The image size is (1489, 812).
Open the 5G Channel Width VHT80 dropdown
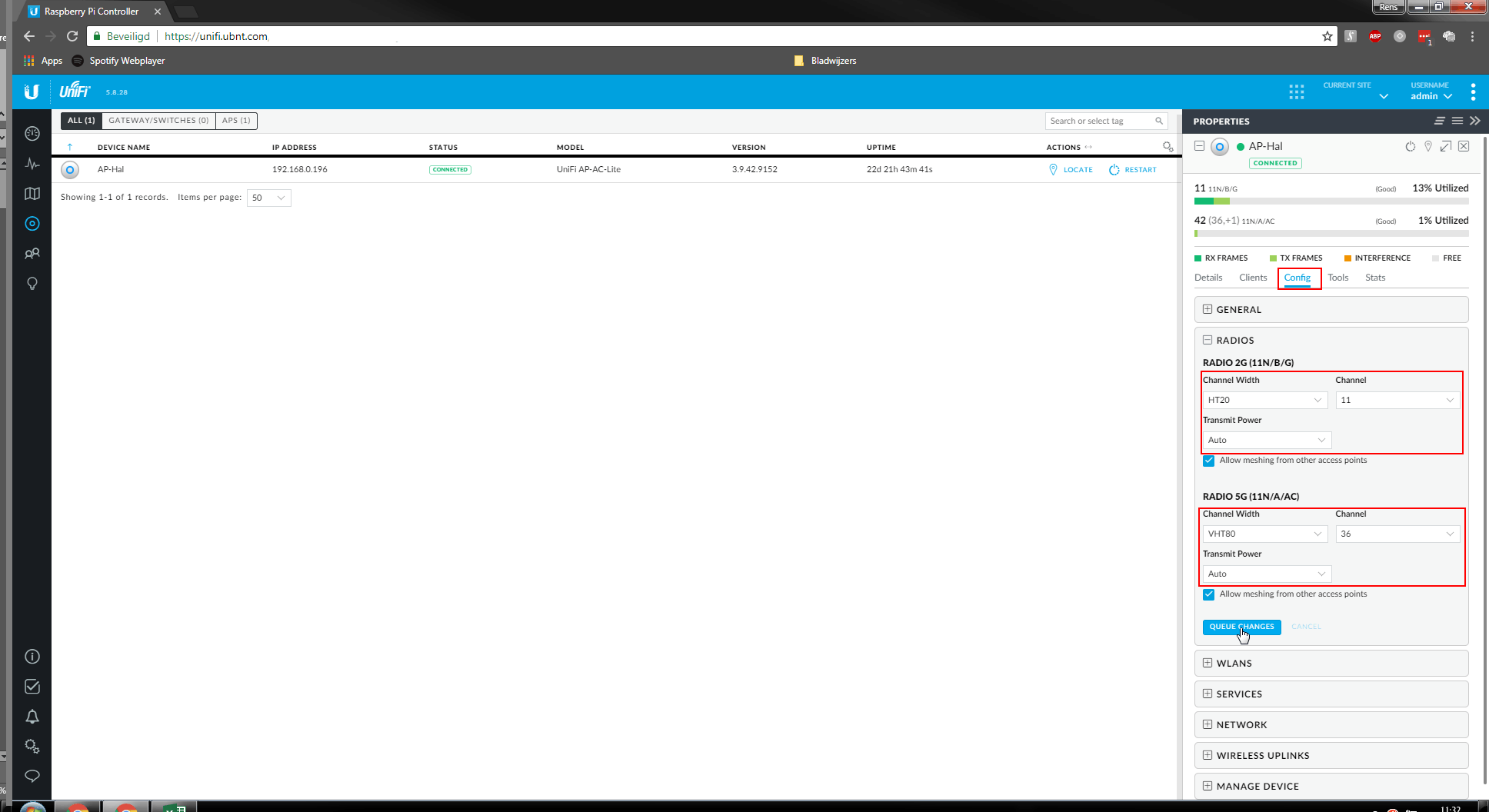click(1265, 534)
